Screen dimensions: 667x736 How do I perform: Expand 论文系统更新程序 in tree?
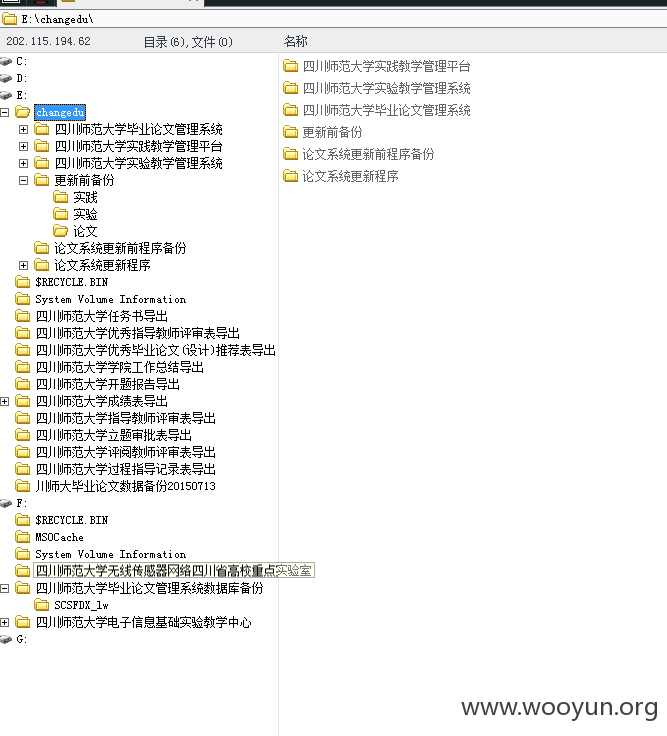pyautogui.click(x=23, y=265)
